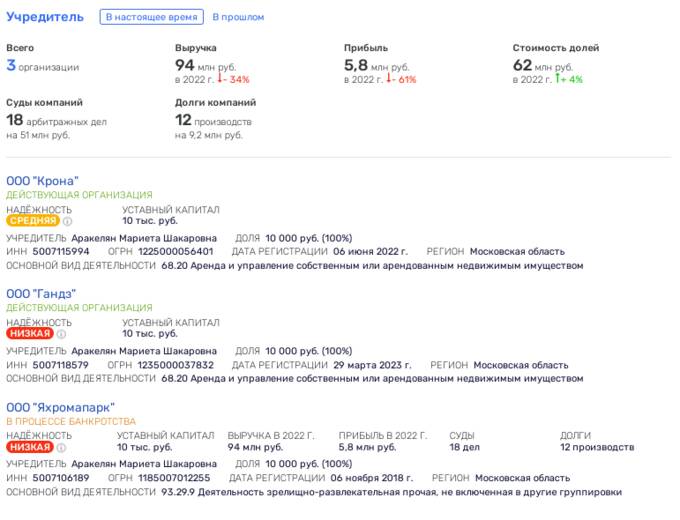Click '18 арбитражных дел' court statistic
The height and width of the screenshot is (520, 680).
point(56,121)
